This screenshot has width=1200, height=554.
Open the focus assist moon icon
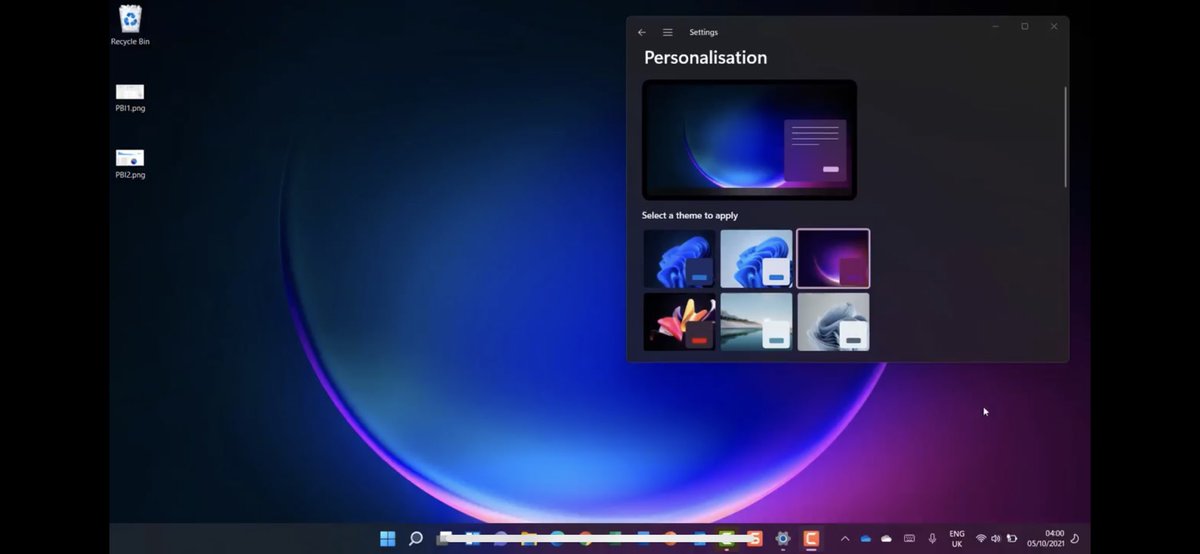tap(1075, 539)
